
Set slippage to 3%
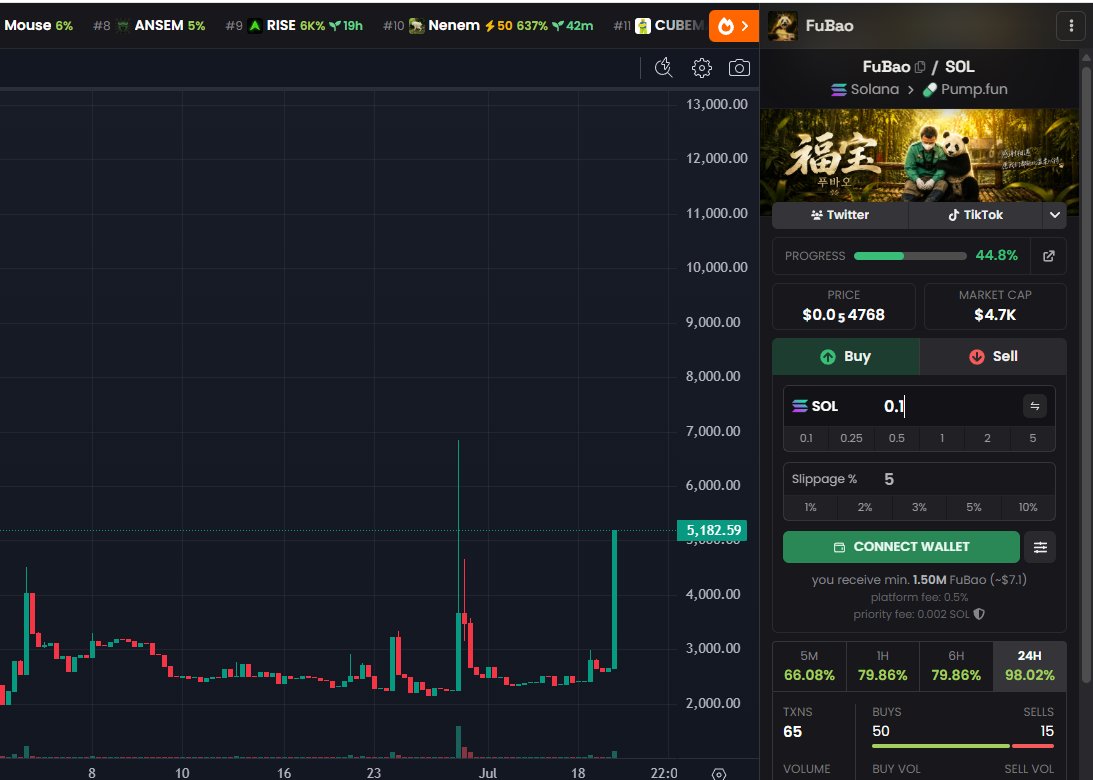pyautogui.click(x=919, y=507)
